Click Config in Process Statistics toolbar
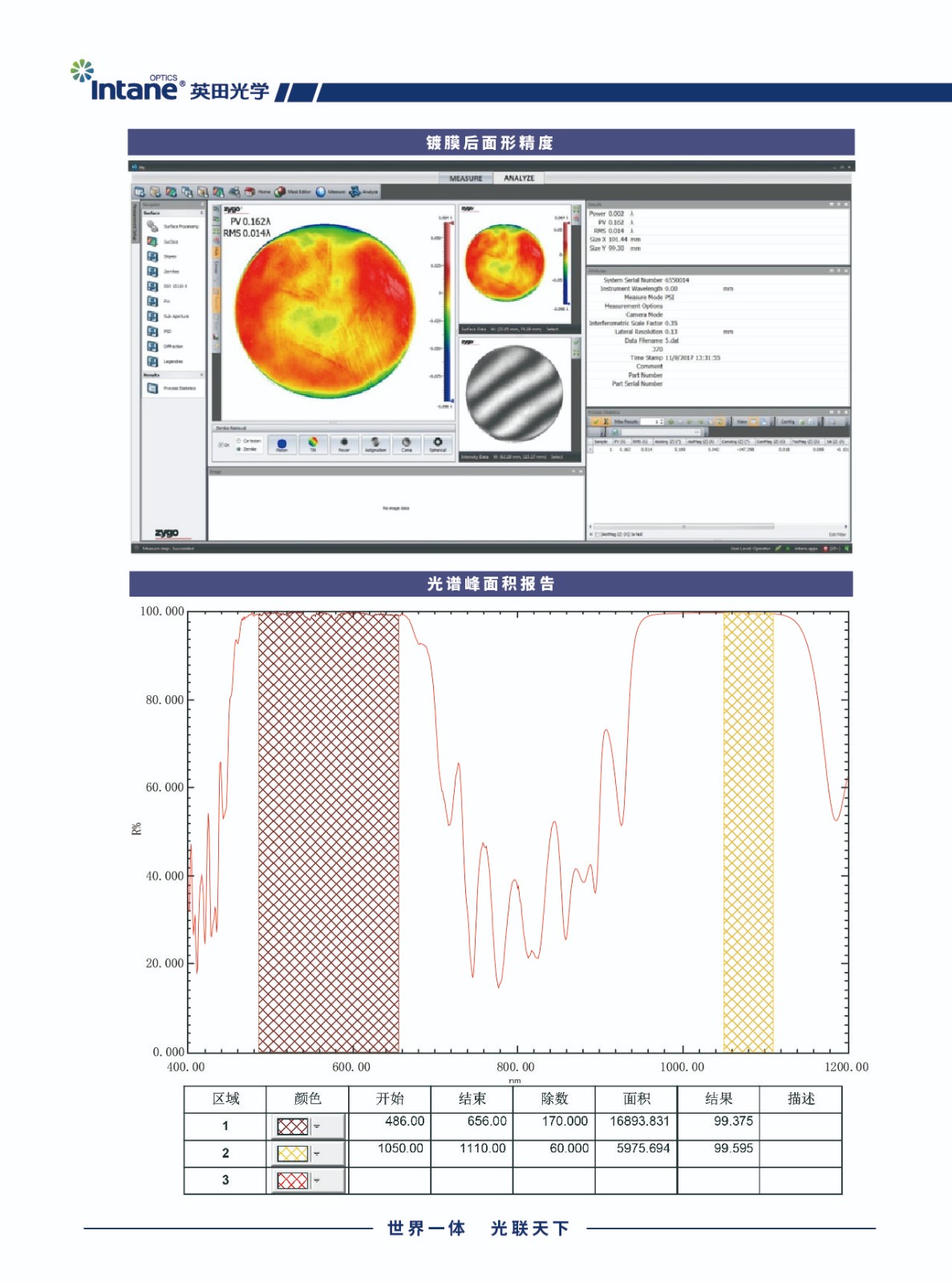This screenshot has width=952, height=1283. point(788,422)
